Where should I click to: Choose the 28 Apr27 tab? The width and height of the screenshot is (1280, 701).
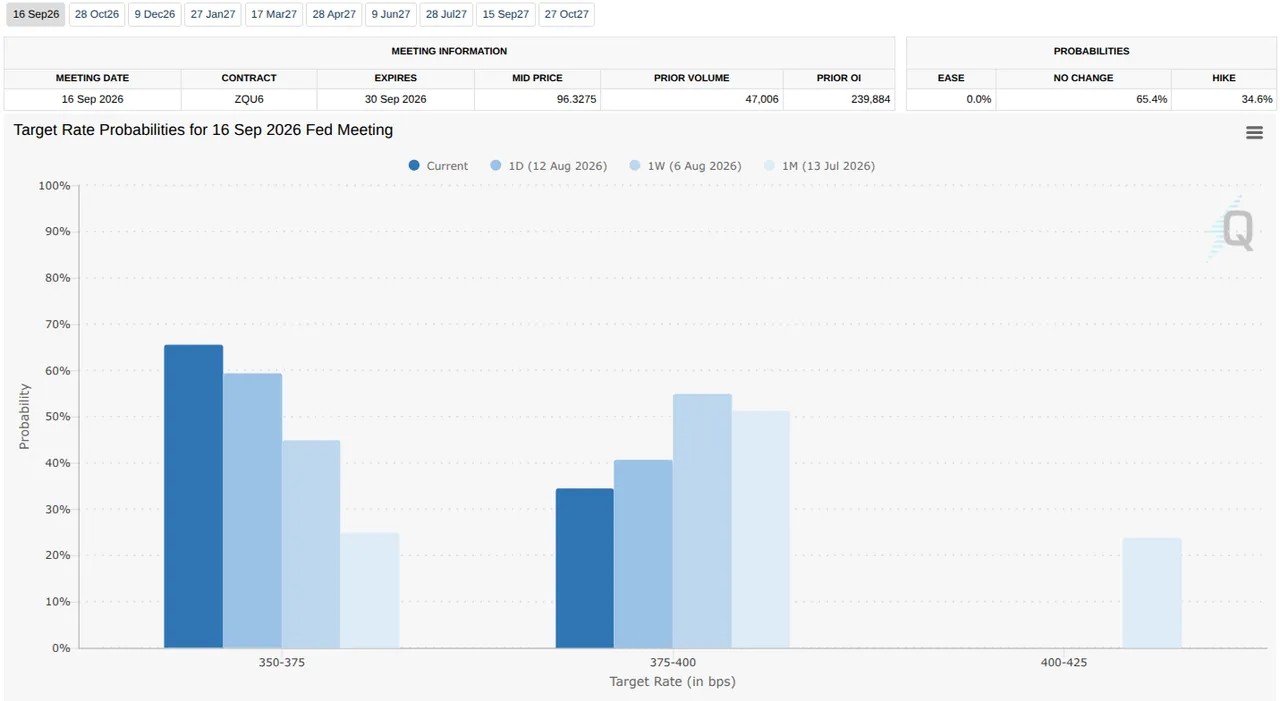[334, 15]
